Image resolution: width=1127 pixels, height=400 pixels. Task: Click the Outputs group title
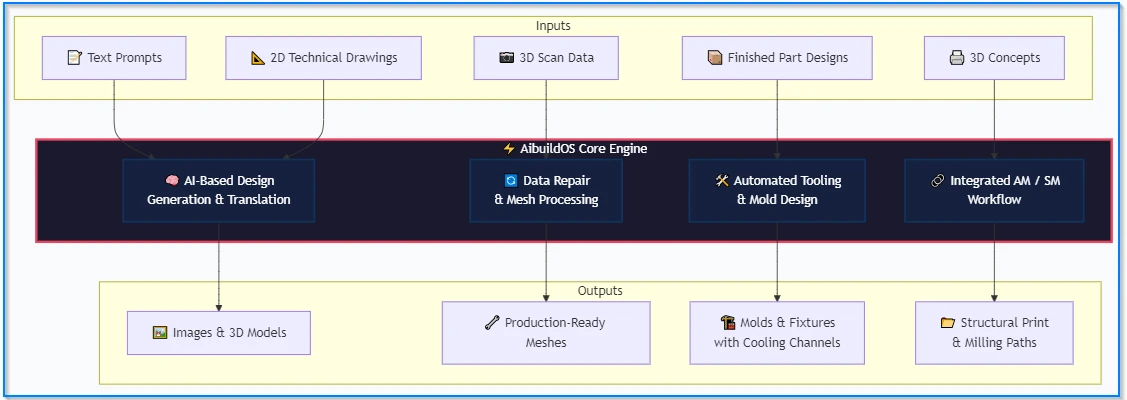pyautogui.click(x=600, y=291)
